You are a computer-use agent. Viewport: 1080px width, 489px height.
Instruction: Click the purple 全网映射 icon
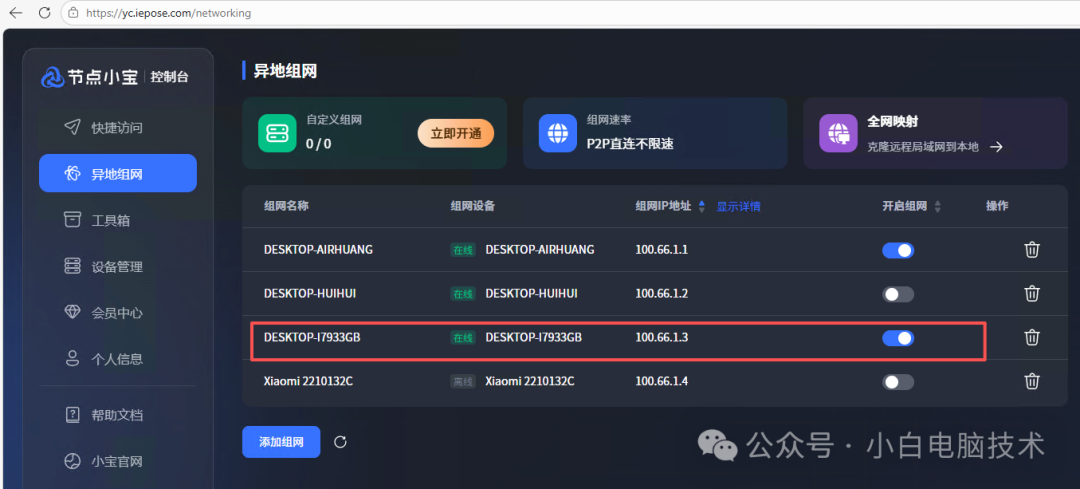tap(838, 133)
